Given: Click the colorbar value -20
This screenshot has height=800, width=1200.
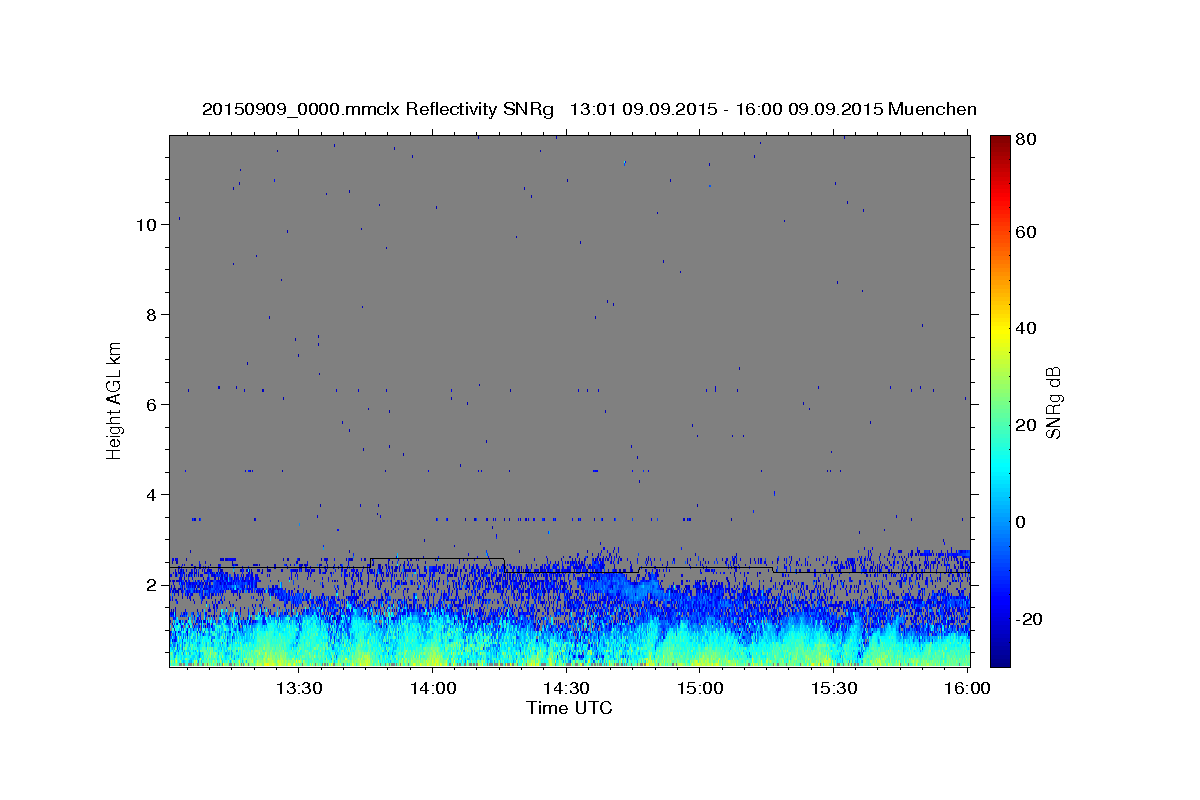Looking at the screenshot, I should pyautogui.click(x=1031, y=619).
